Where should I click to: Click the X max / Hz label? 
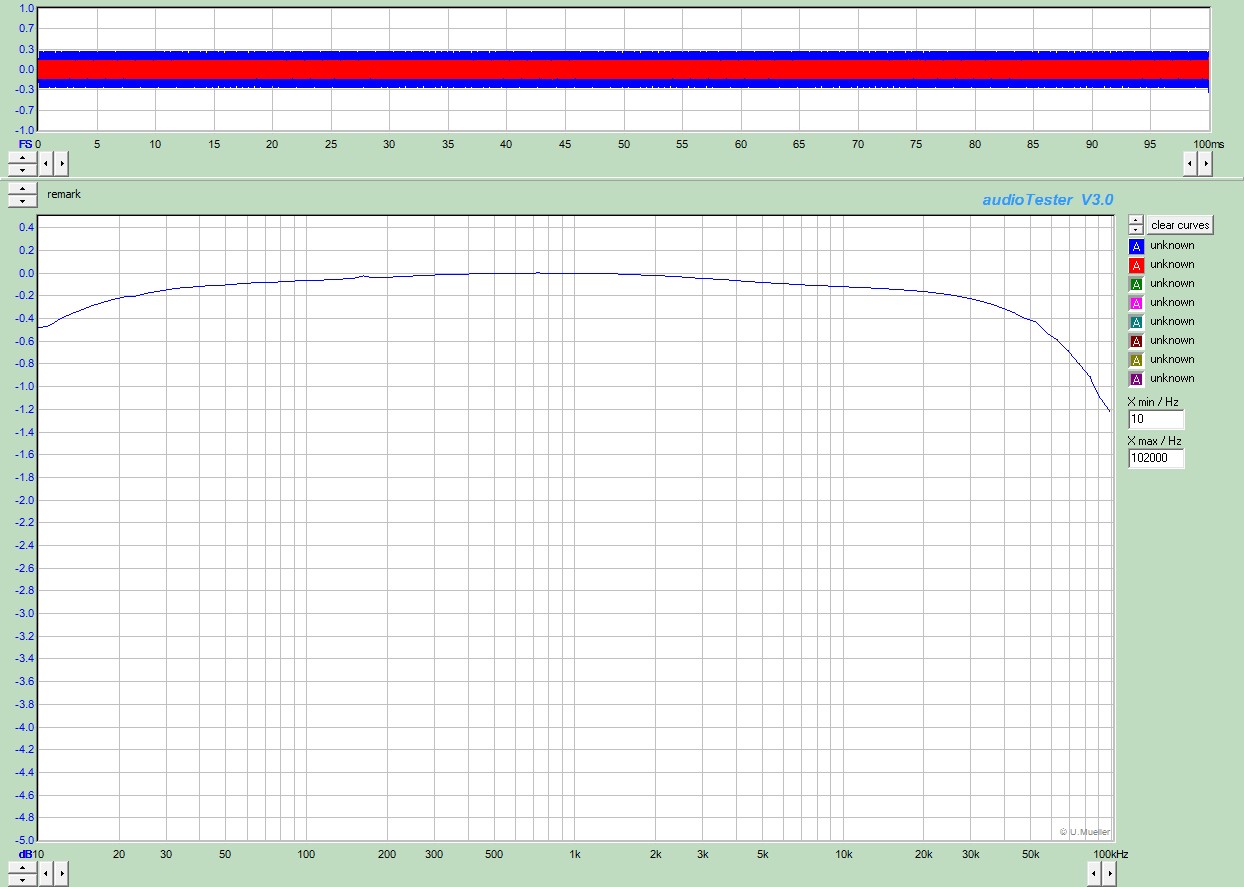[x=1154, y=441]
